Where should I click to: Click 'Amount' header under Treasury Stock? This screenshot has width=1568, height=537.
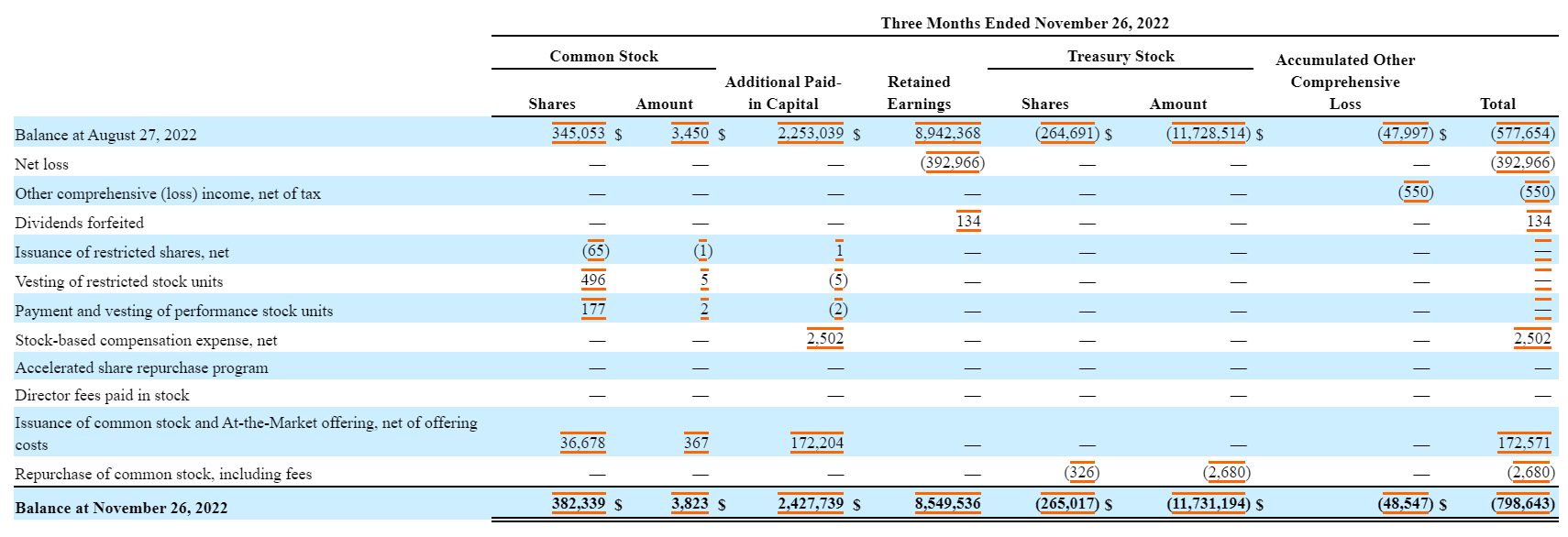click(x=1178, y=104)
